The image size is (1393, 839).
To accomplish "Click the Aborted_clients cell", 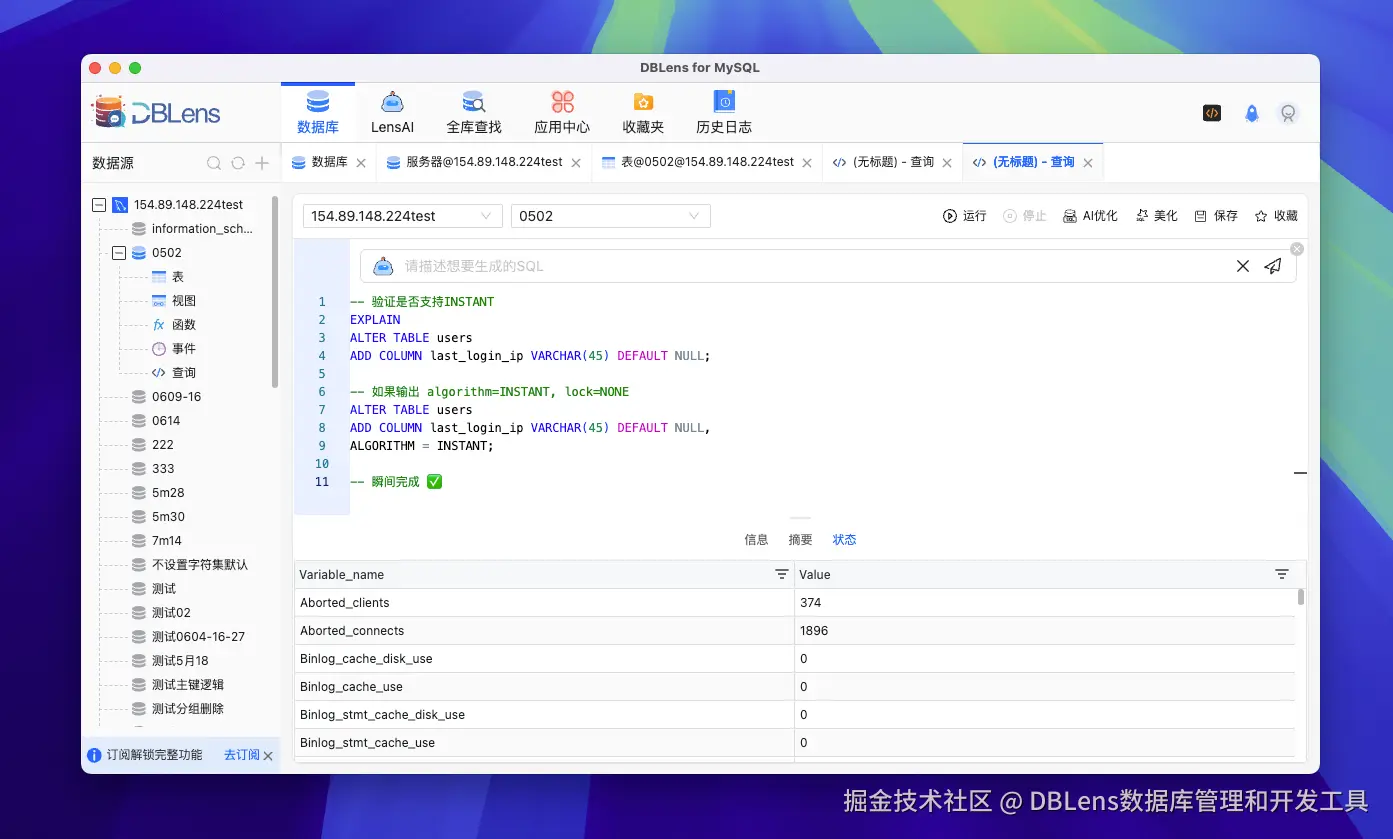I will pyautogui.click(x=544, y=603).
